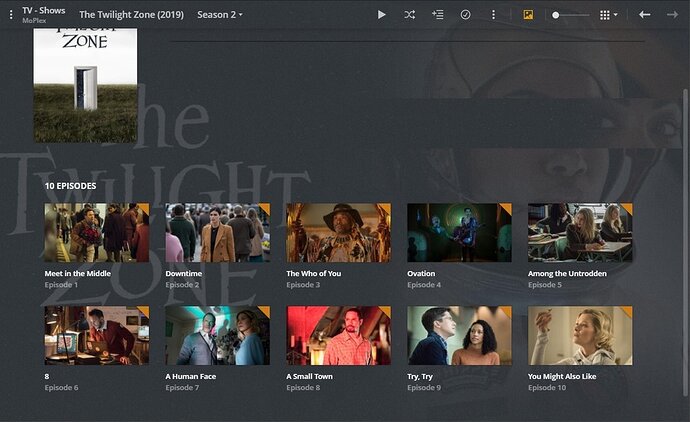
Task: Click the unwatched flag on Downtime
Action: pos(264,208)
